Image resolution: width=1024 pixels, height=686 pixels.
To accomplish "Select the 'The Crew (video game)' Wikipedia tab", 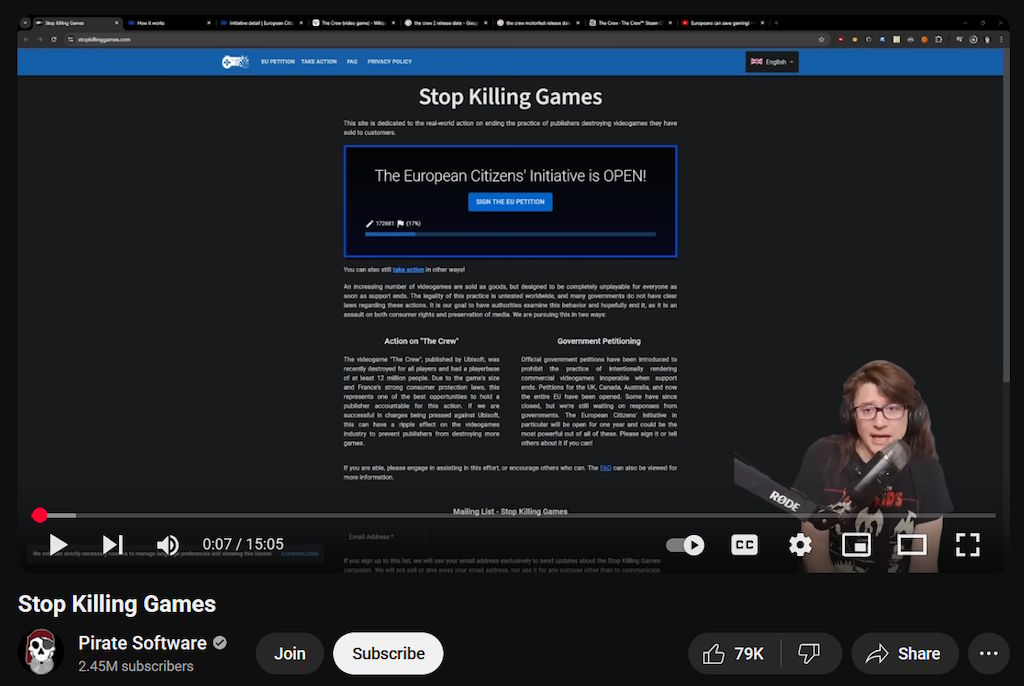I will coord(354,23).
